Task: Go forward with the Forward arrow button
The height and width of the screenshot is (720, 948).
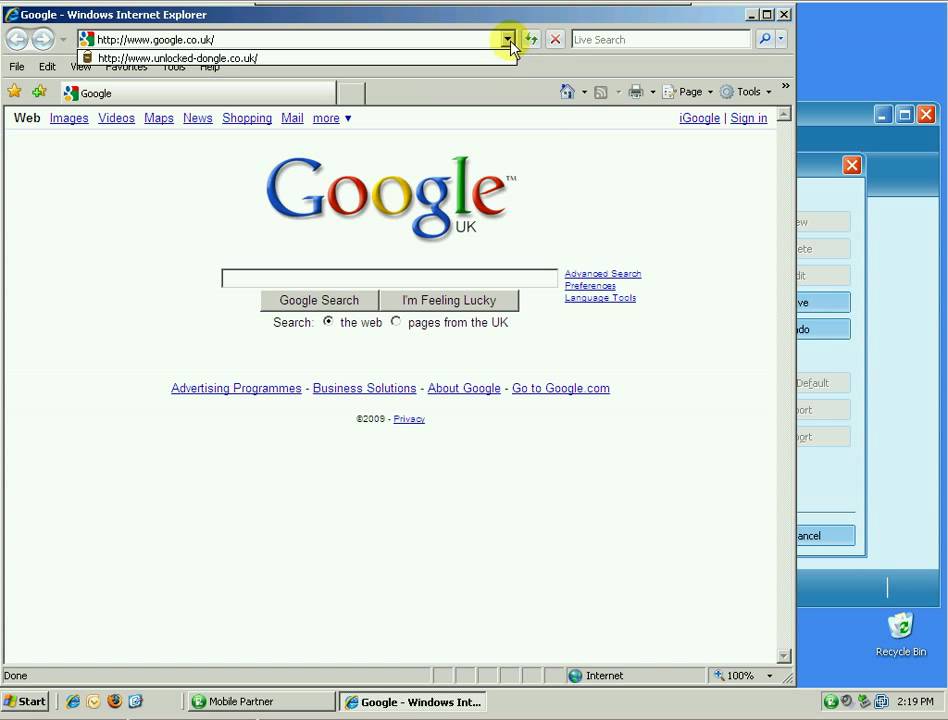Action: click(x=42, y=39)
